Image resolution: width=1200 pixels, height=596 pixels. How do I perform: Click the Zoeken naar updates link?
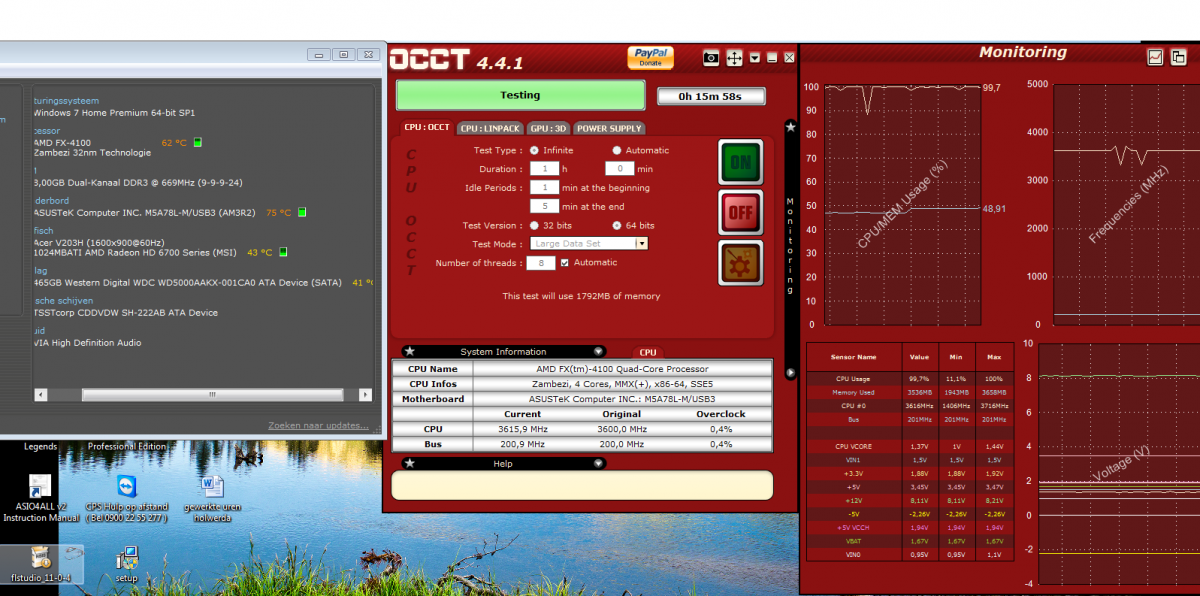(318, 426)
